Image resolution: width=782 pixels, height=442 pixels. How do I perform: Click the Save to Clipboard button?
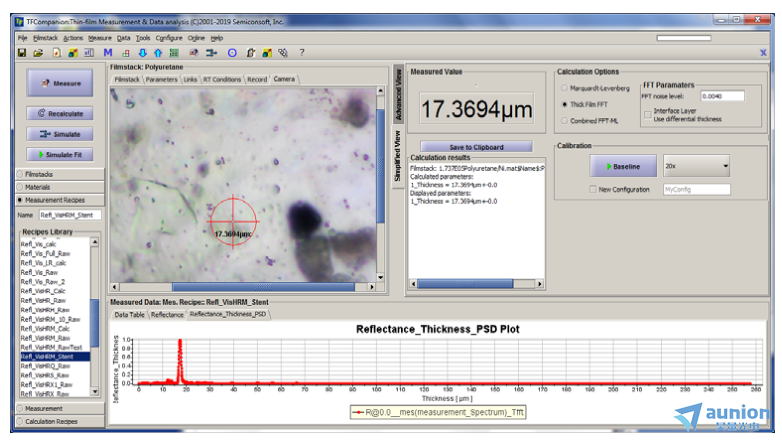[x=476, y=147]
